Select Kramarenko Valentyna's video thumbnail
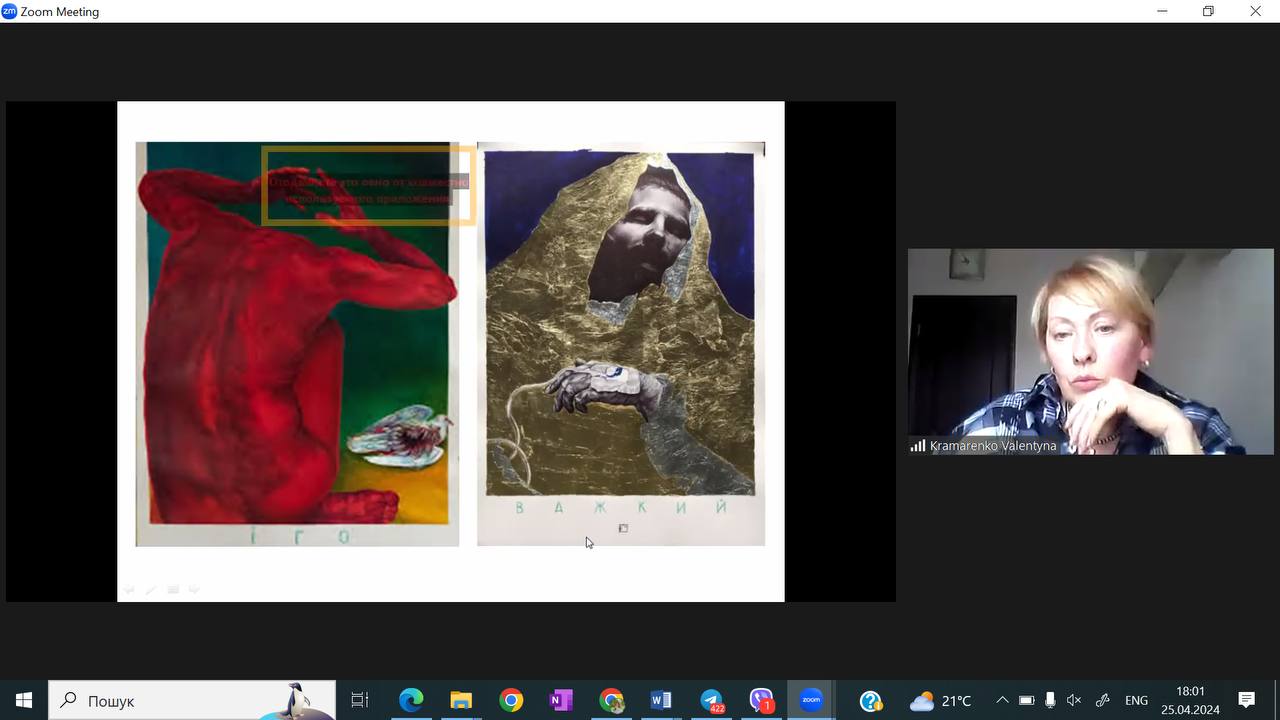 (x=1090, y=351)
